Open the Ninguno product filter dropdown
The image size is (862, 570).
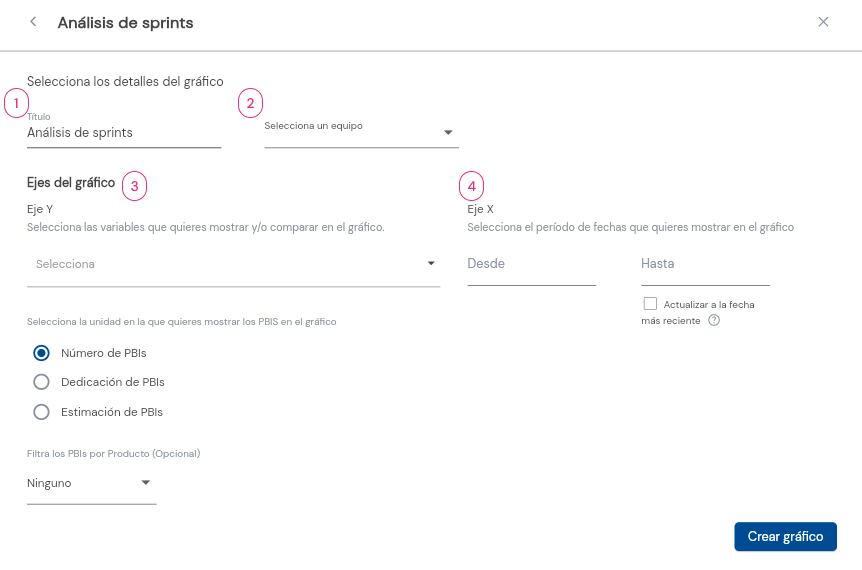point(91,484)
